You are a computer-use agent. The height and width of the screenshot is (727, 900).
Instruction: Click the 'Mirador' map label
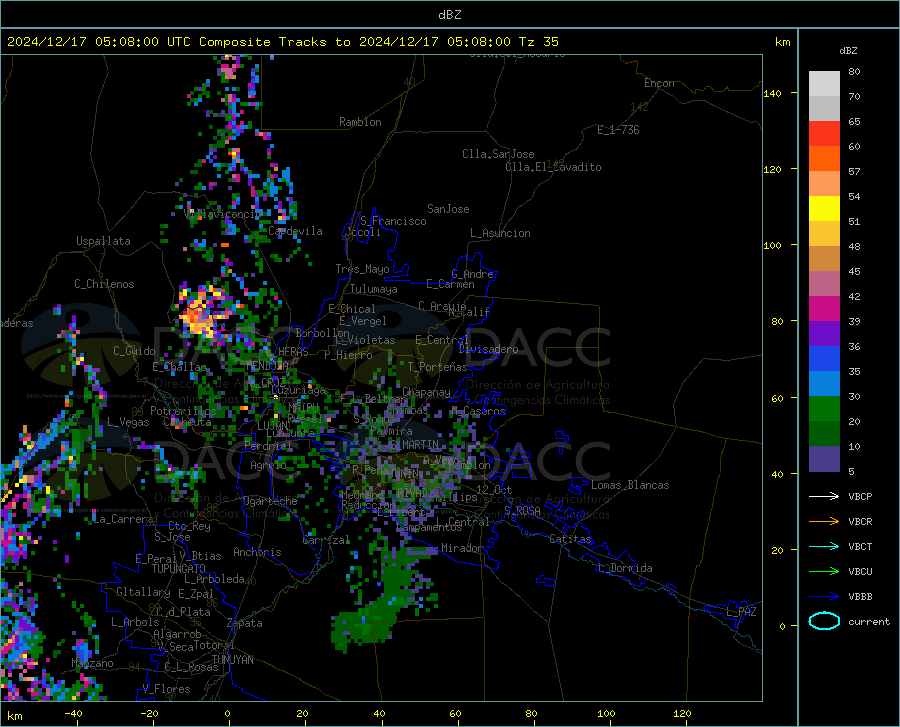point(462,548)
